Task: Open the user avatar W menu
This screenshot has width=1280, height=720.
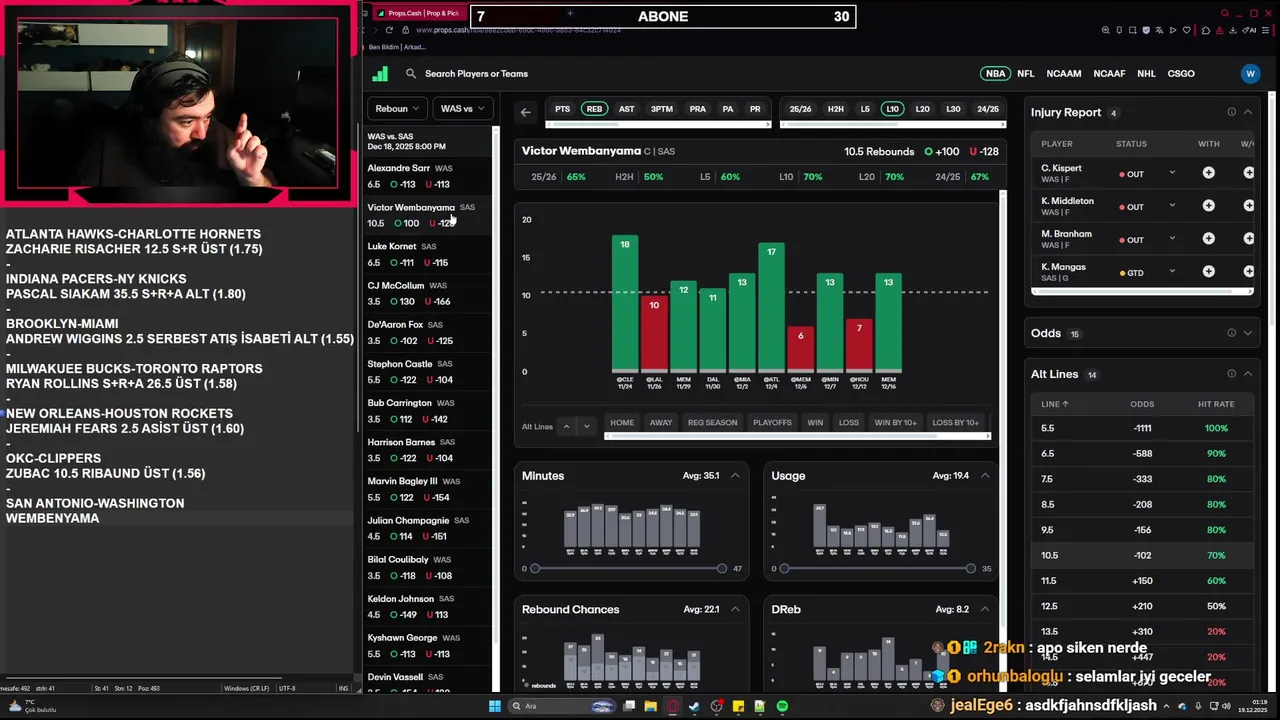Action: coord(1250,73)
